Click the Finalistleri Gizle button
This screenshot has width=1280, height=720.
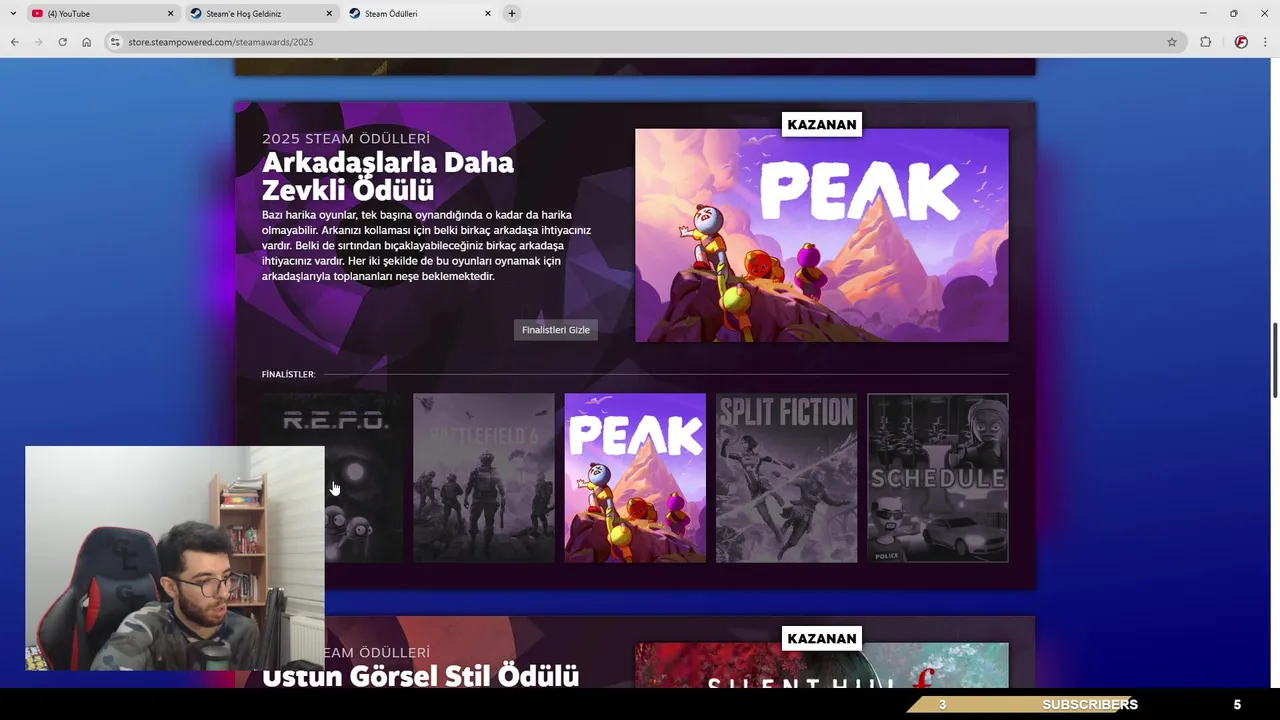pos(556,330)
